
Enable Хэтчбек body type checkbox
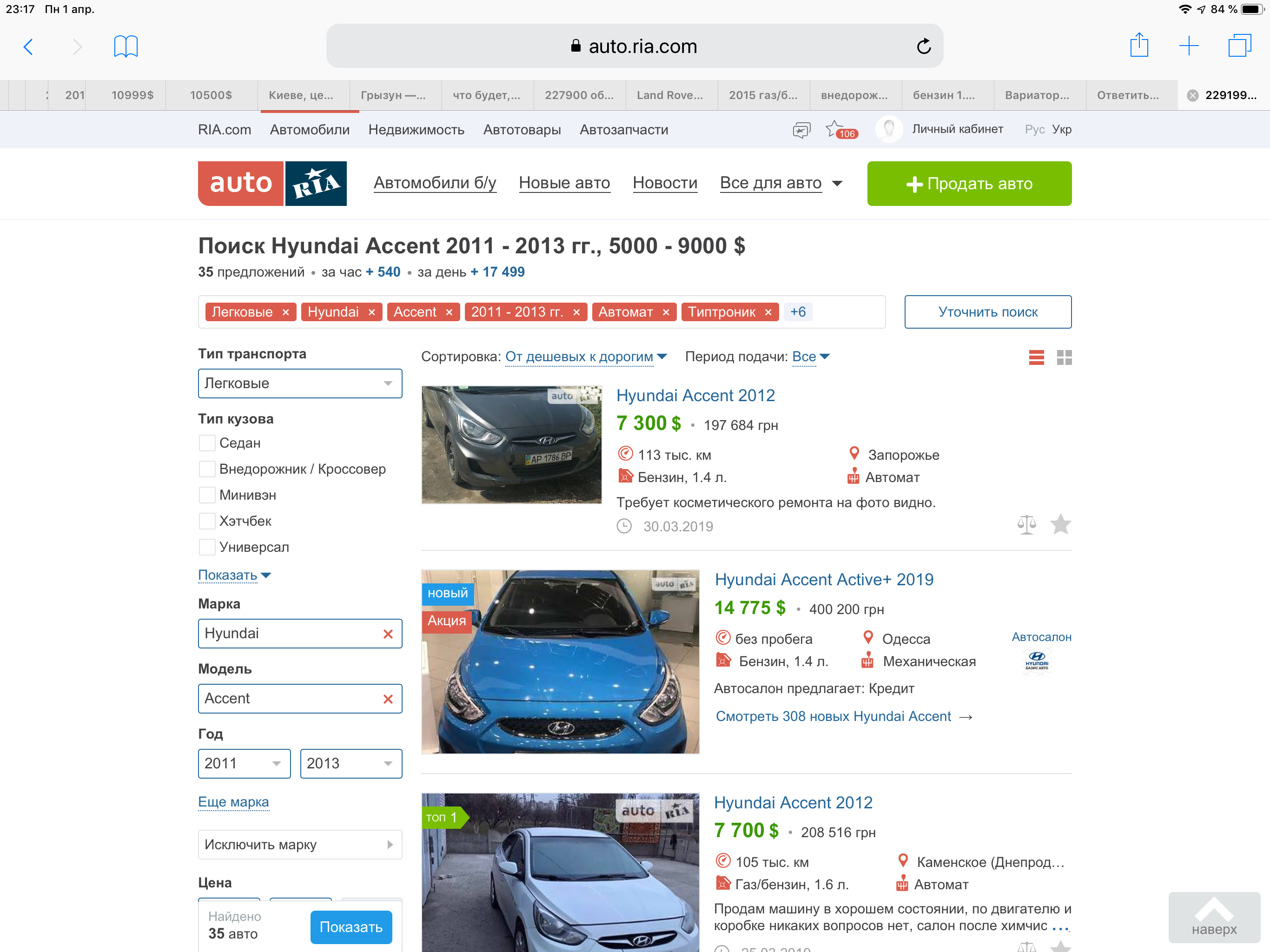[207, 522]
